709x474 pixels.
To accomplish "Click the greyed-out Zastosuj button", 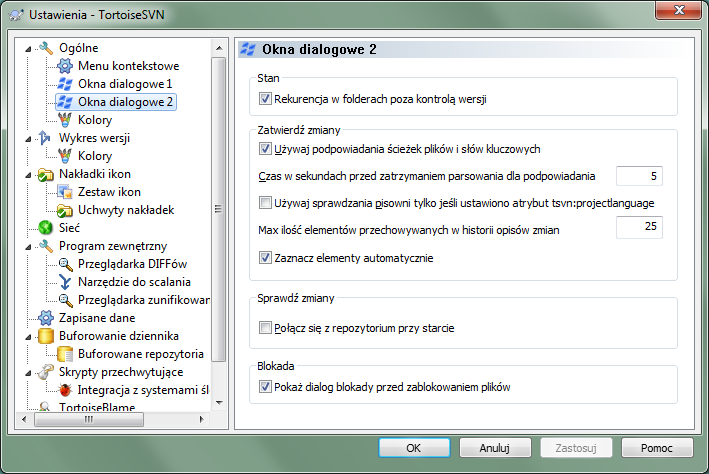I will [x=576, y=448].
